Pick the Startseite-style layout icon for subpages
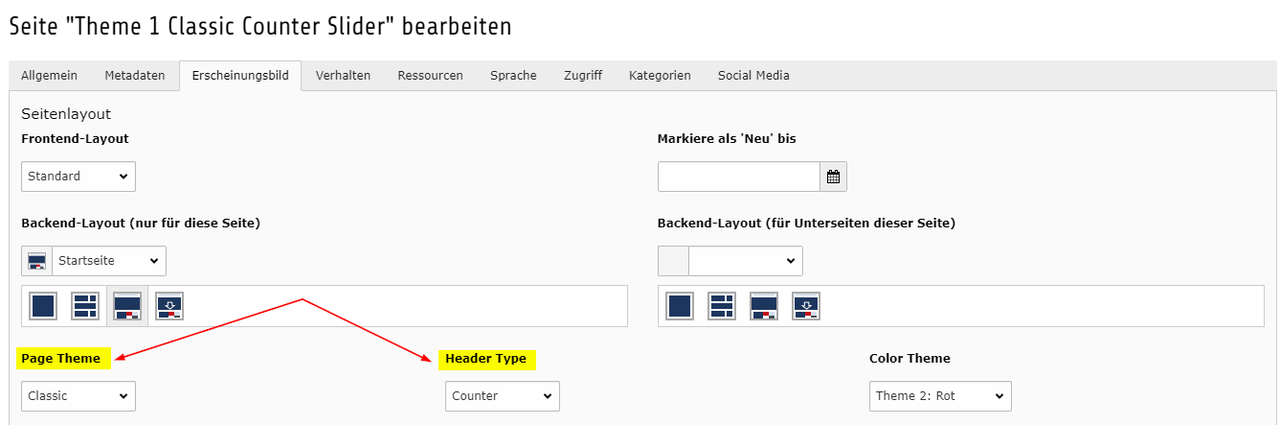 [x=764, y=306]
